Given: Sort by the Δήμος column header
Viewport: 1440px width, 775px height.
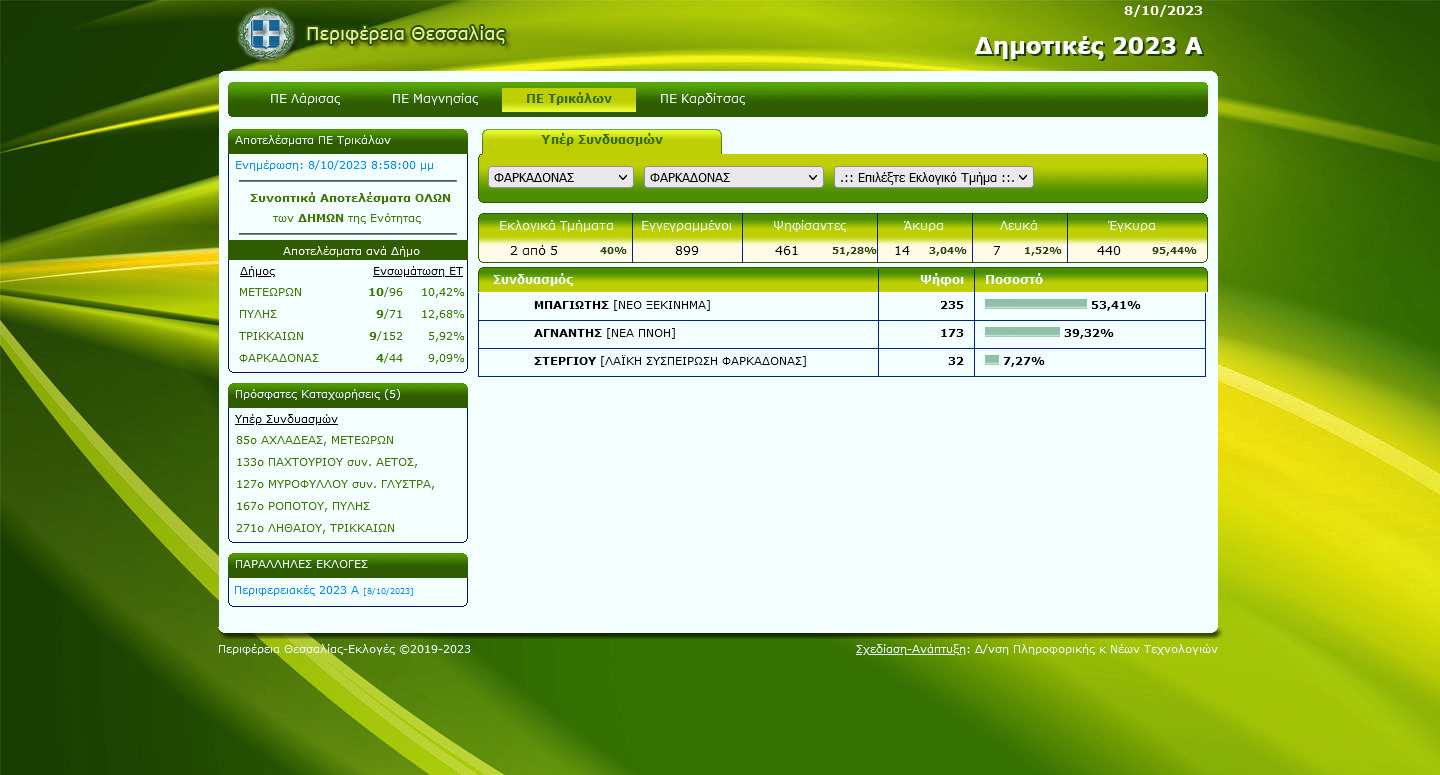Looking at the screenshot, I should tap(257, 271).
